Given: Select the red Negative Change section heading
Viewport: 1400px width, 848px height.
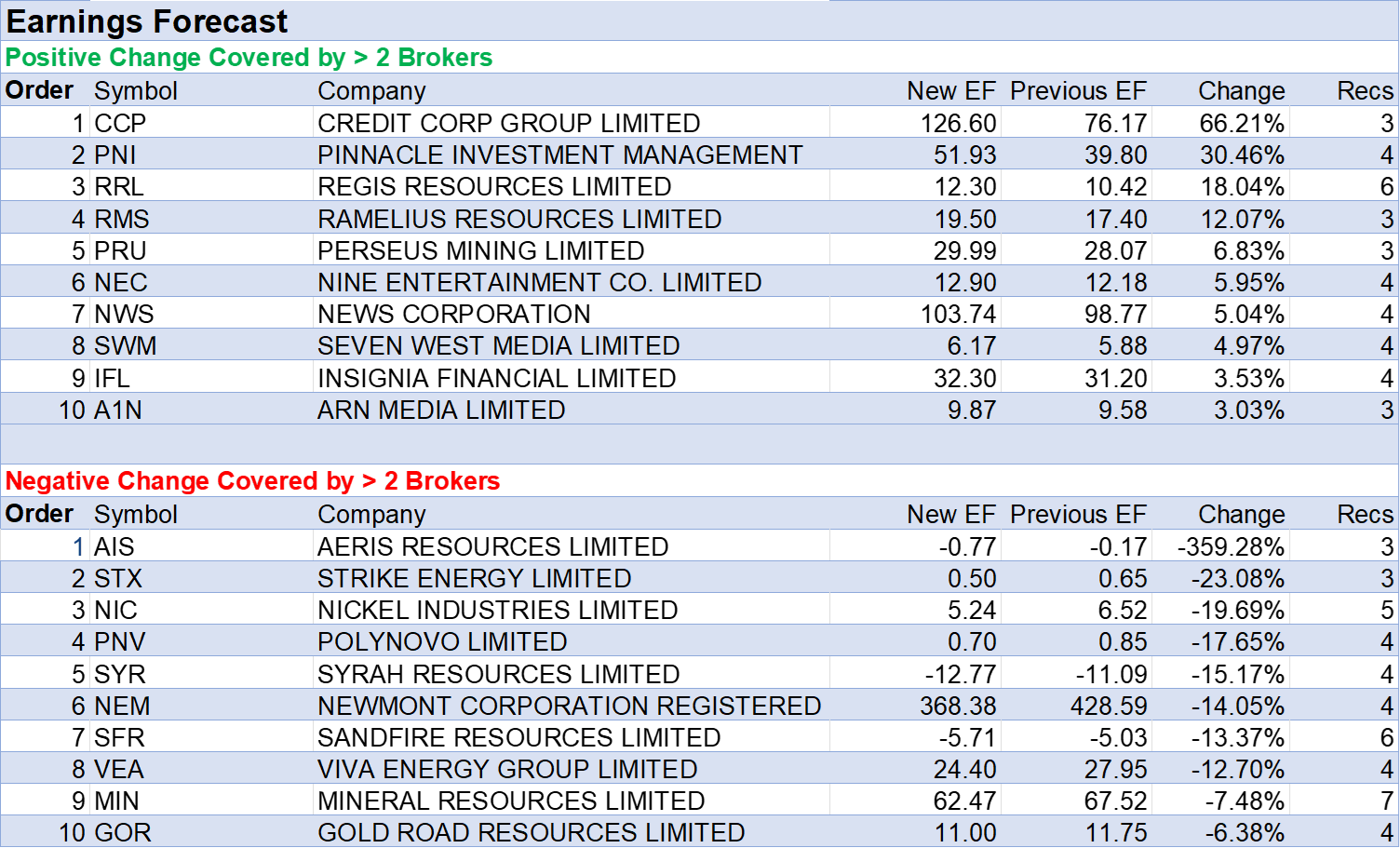Looking at the screenshot, I should click(x=252, y=481).
